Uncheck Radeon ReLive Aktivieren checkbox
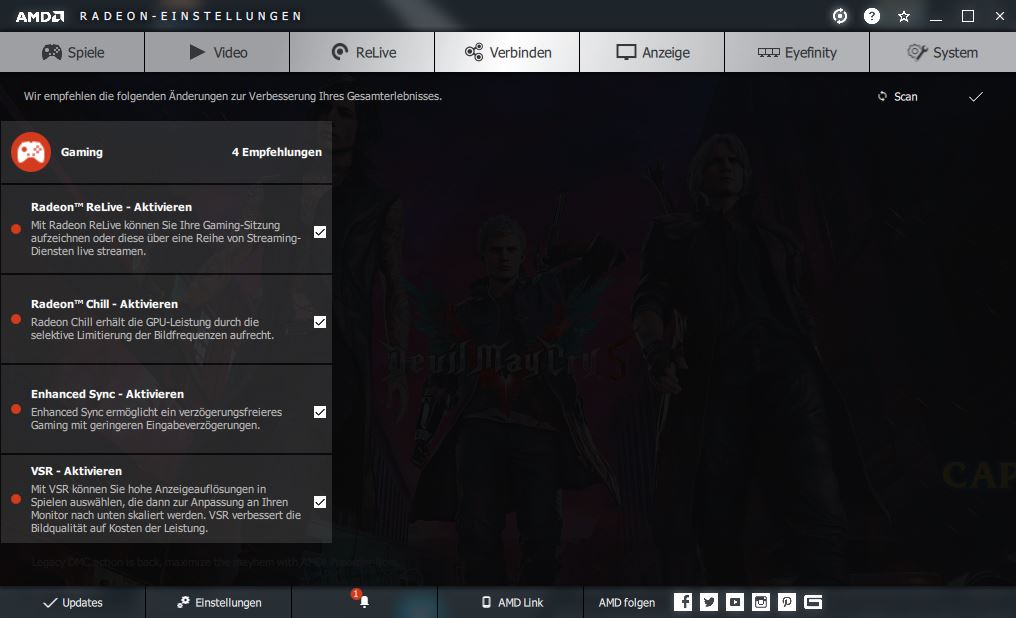The width and height of the screenshot is (1016, 618). [x=320, y=232]
